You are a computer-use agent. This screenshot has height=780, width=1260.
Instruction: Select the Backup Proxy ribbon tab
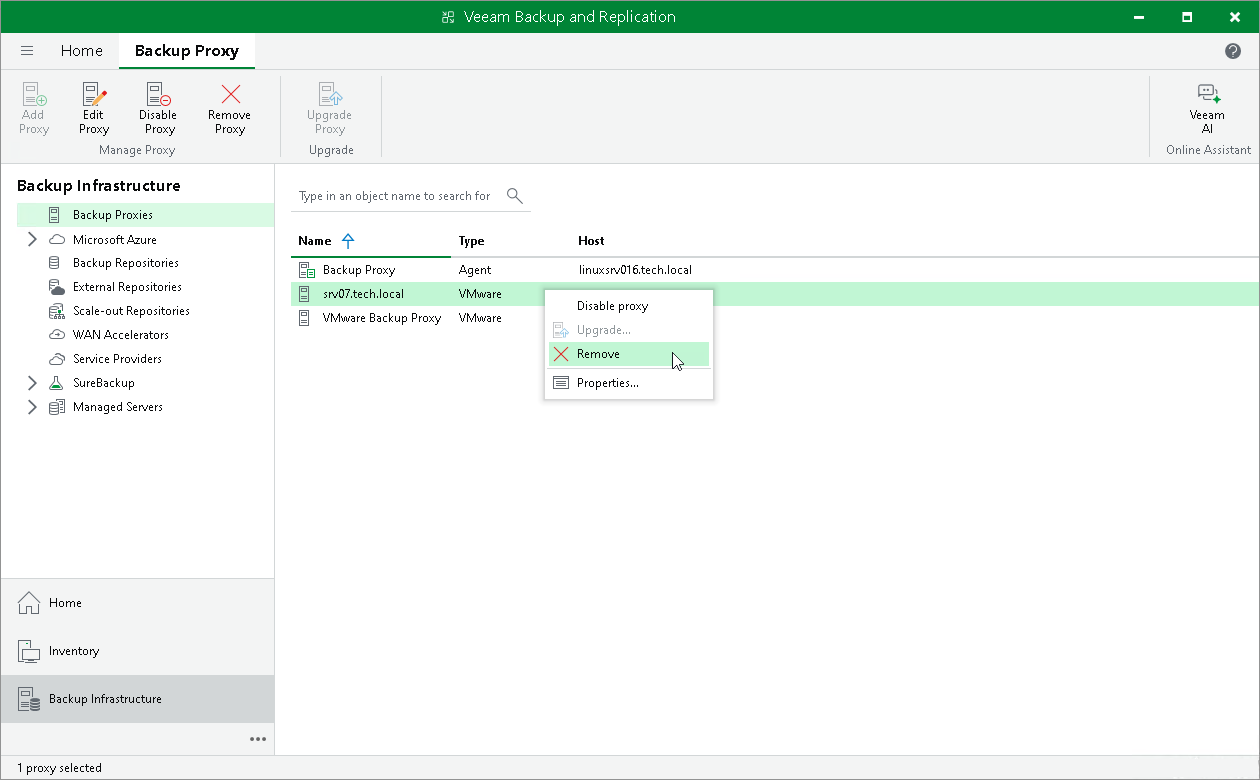pos(187,51)
